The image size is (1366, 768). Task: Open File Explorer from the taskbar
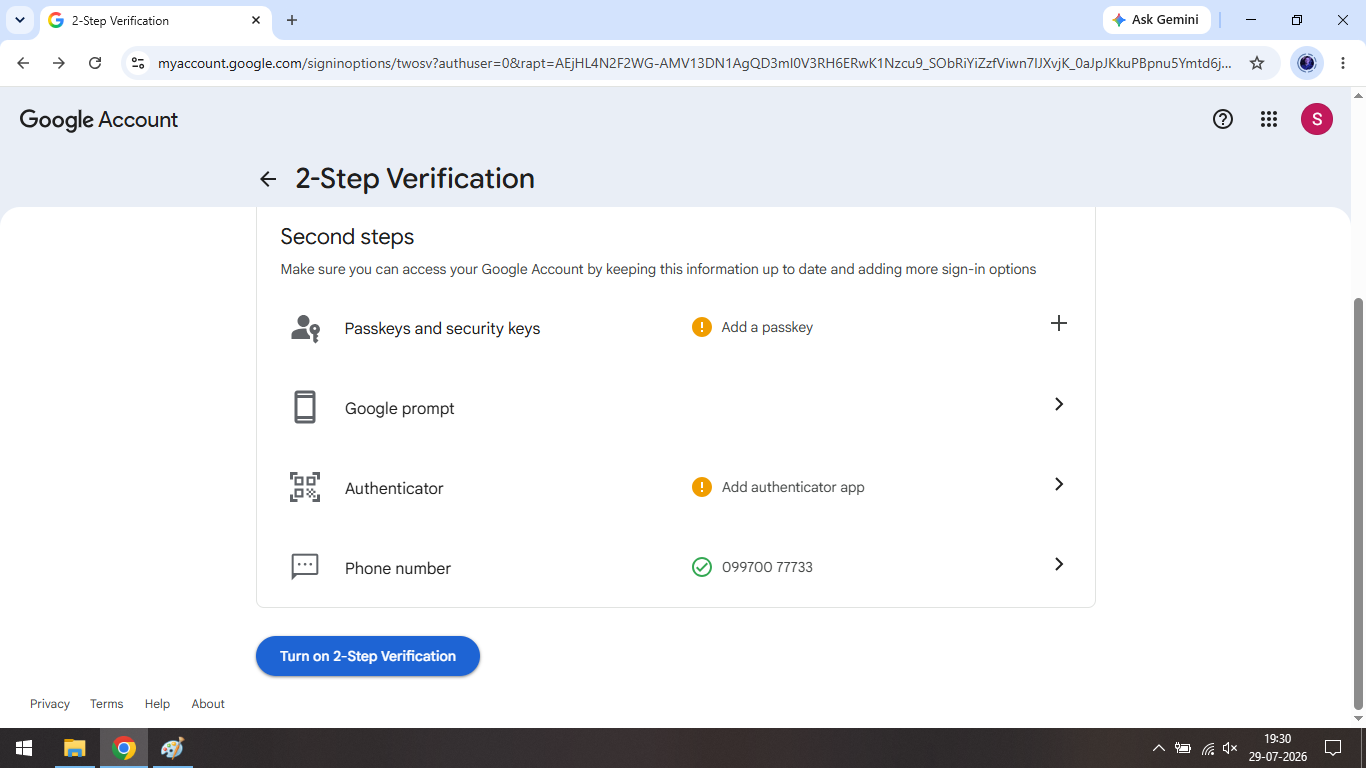75,748
